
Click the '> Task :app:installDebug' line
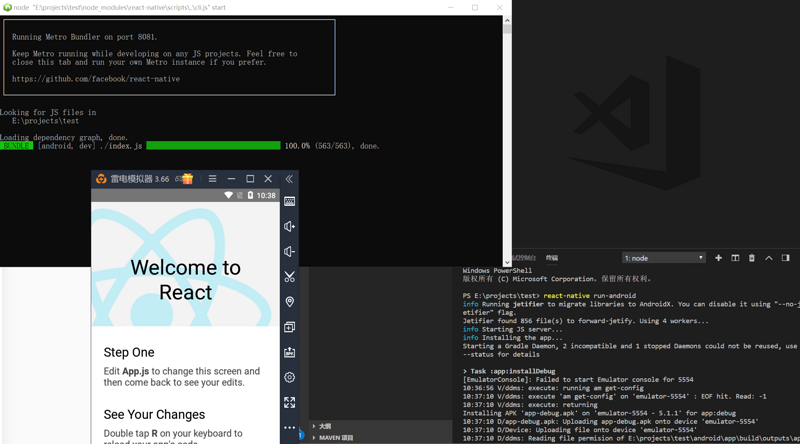click(x=509, y=371)
